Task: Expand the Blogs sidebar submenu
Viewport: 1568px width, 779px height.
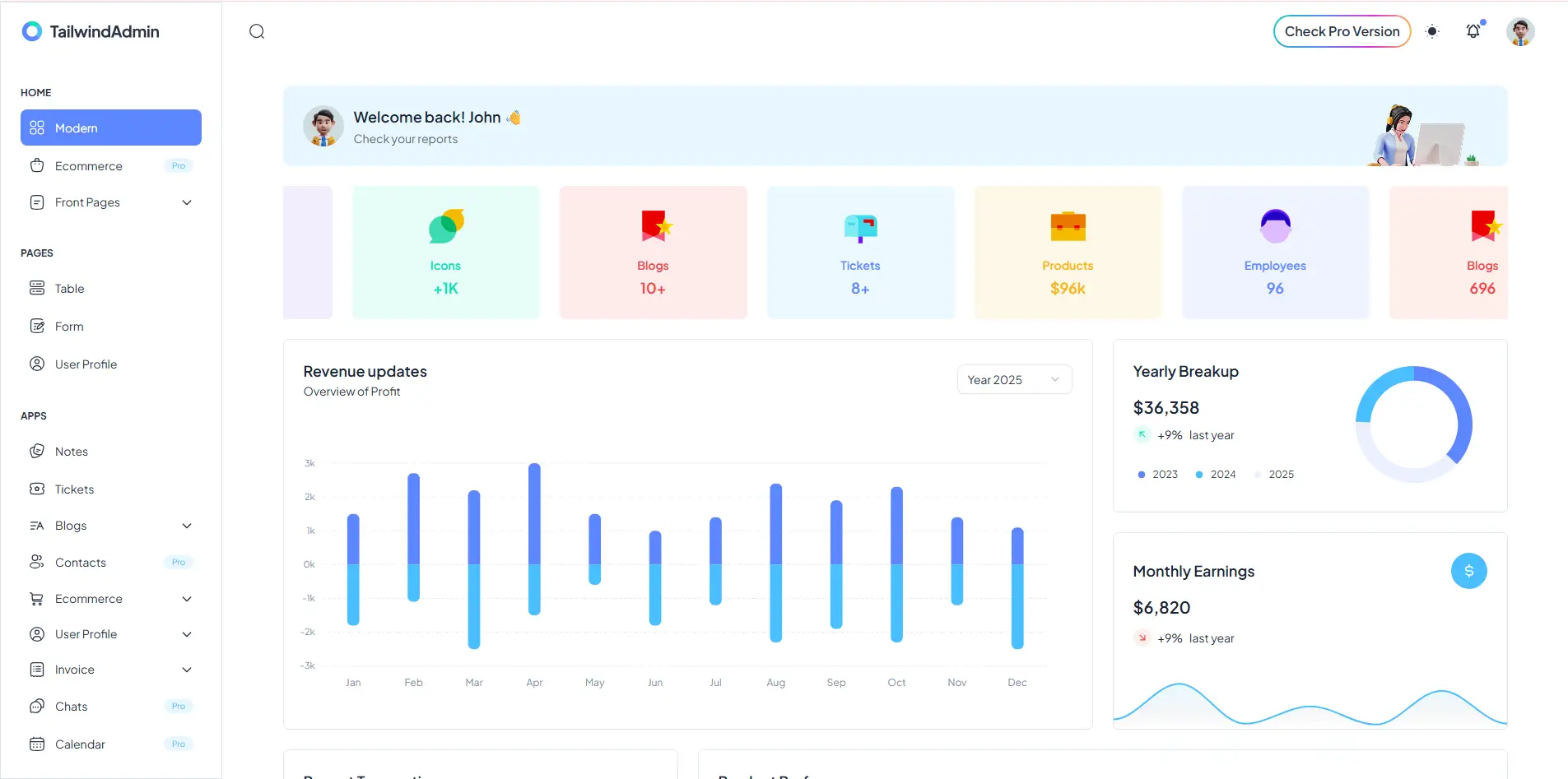Action: point(187,526)
